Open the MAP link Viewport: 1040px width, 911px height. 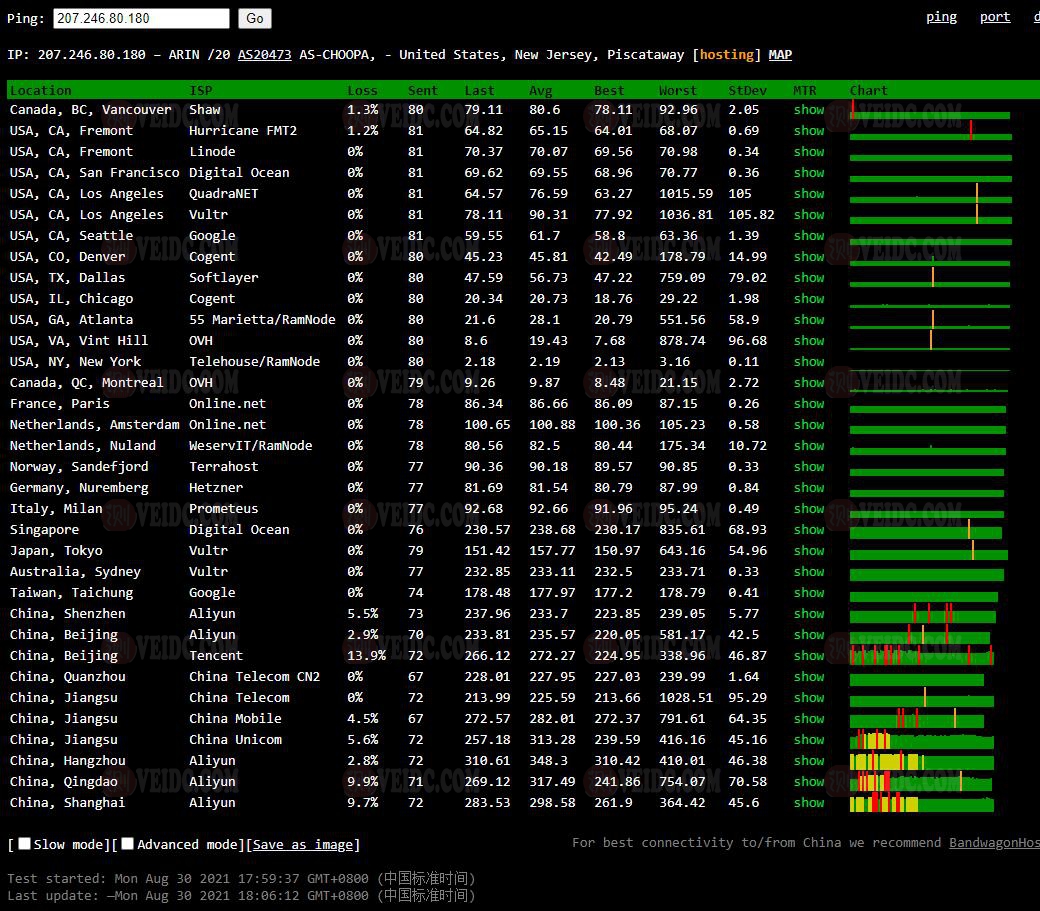(x=780, y=54)
